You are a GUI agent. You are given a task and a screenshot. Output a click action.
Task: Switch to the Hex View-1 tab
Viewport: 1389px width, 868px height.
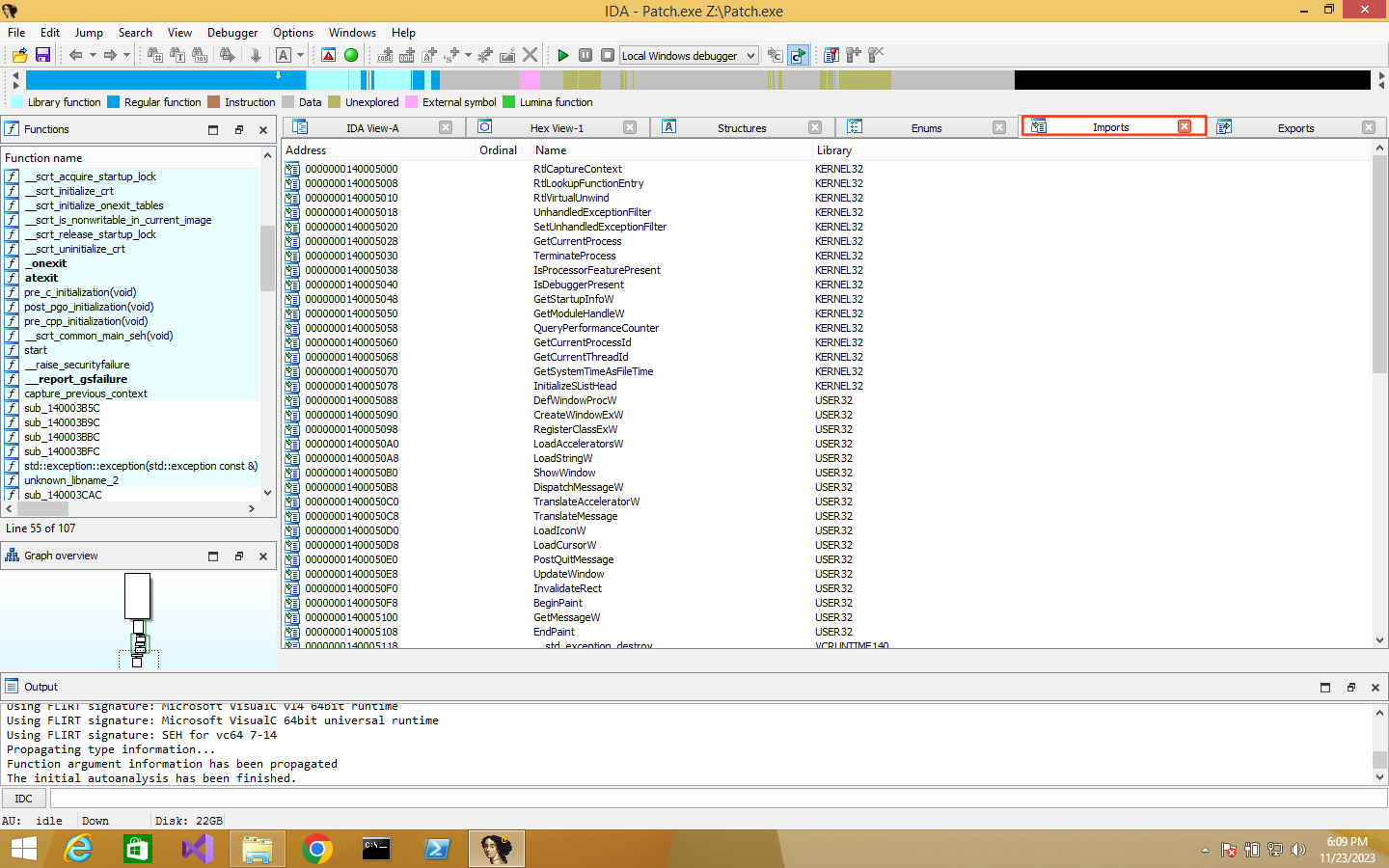click(557, 127)
